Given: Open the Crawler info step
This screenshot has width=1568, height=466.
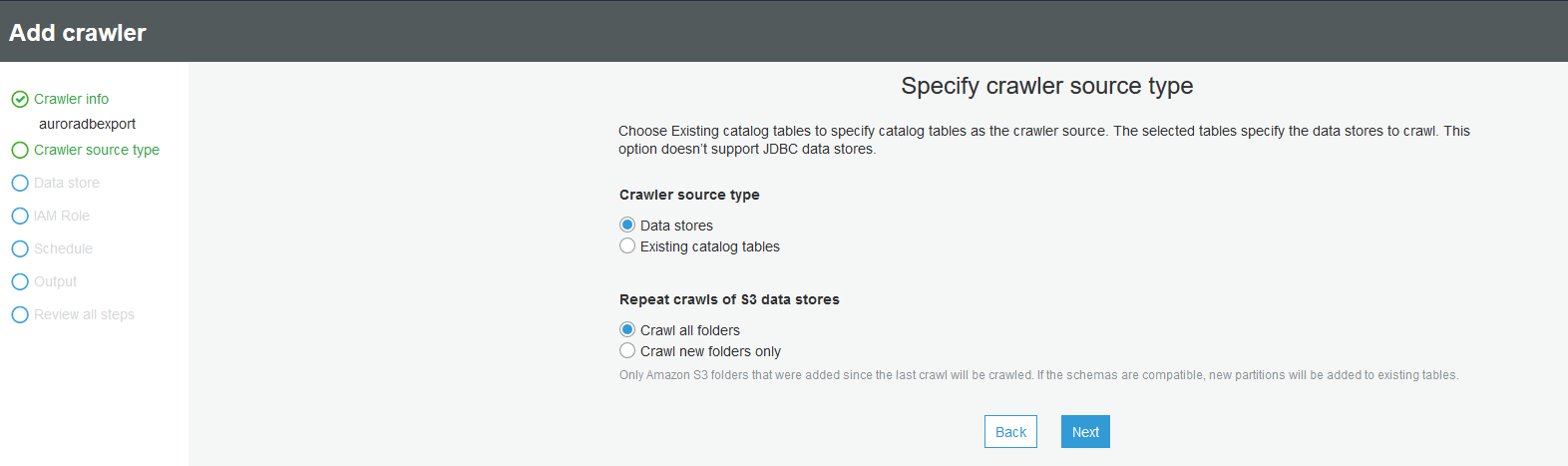Looking at the screenshot, I should 71,99.
